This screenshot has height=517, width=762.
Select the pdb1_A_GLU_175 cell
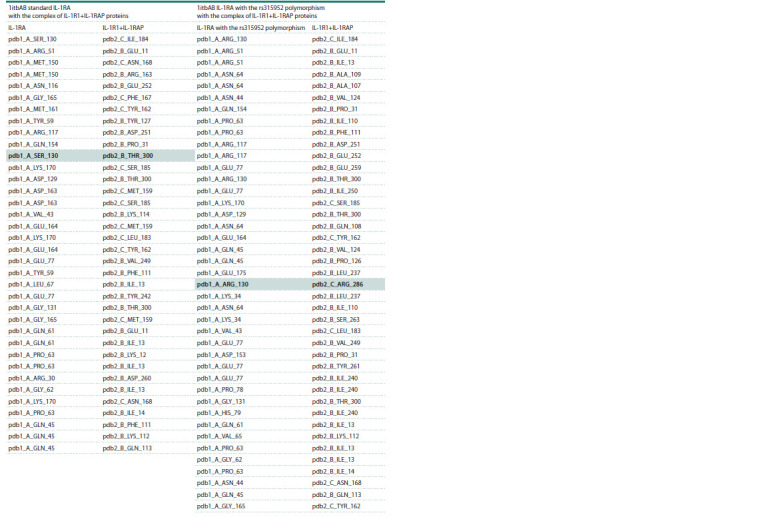(x=222, y=273)
